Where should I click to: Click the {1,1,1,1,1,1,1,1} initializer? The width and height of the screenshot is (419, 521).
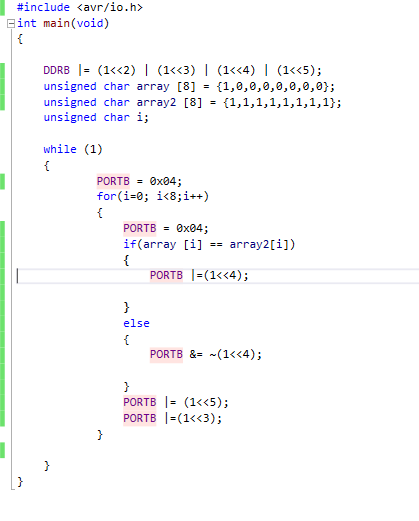[x=279, y=102]
